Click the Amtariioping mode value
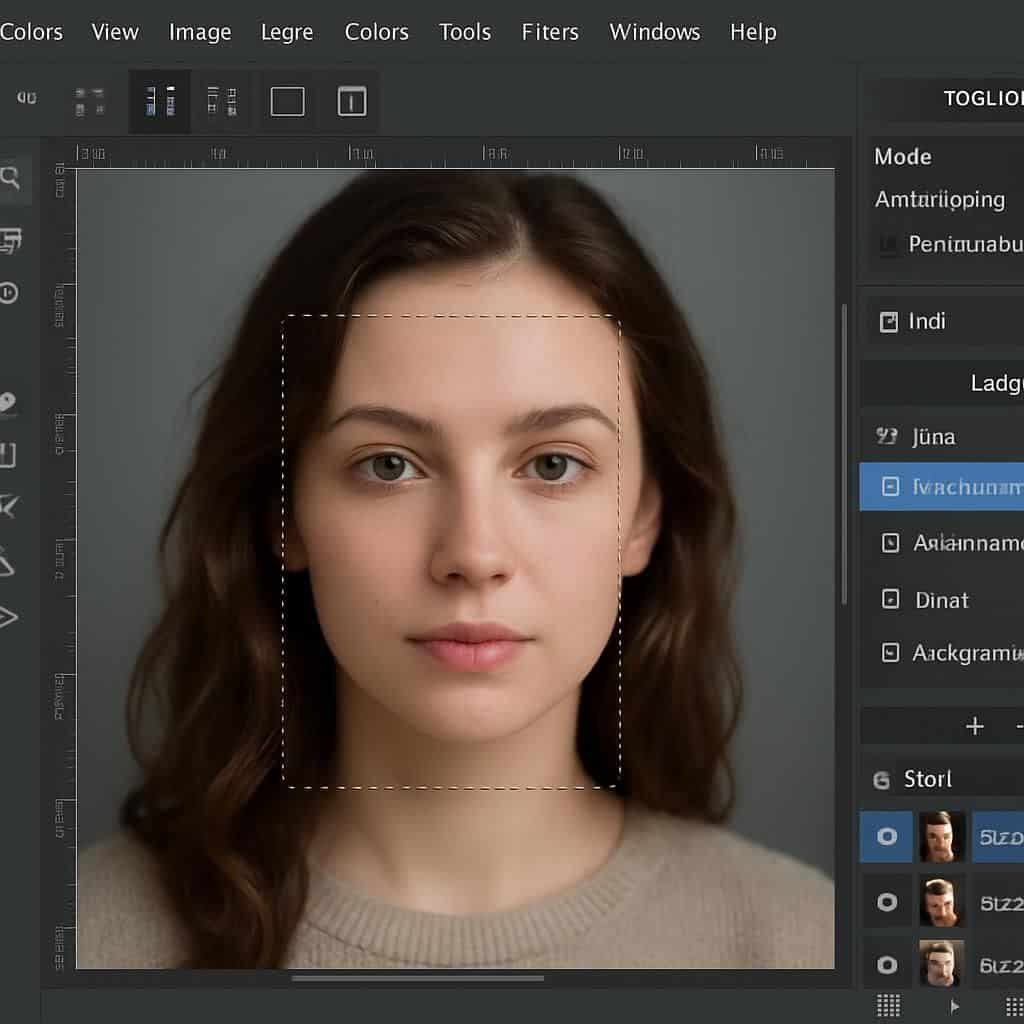 [940, 199]
